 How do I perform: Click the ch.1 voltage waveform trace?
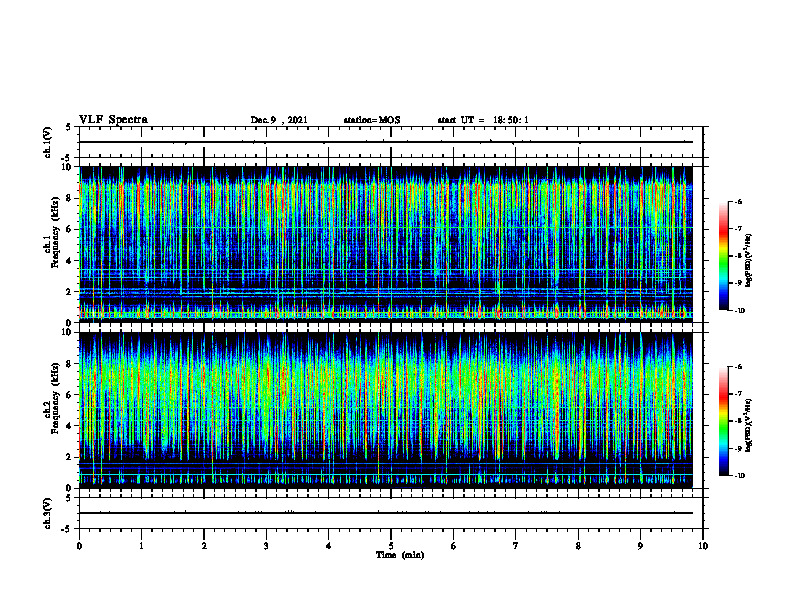[x=386, y=142]
